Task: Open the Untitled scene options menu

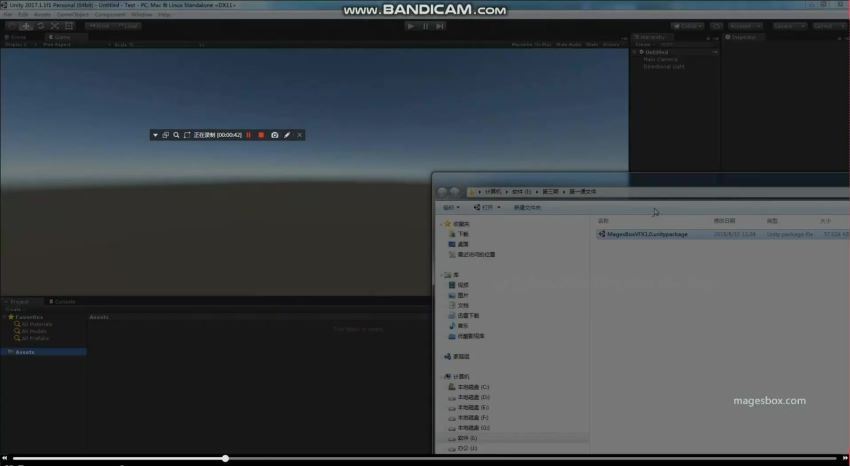Action: (715, 52)
